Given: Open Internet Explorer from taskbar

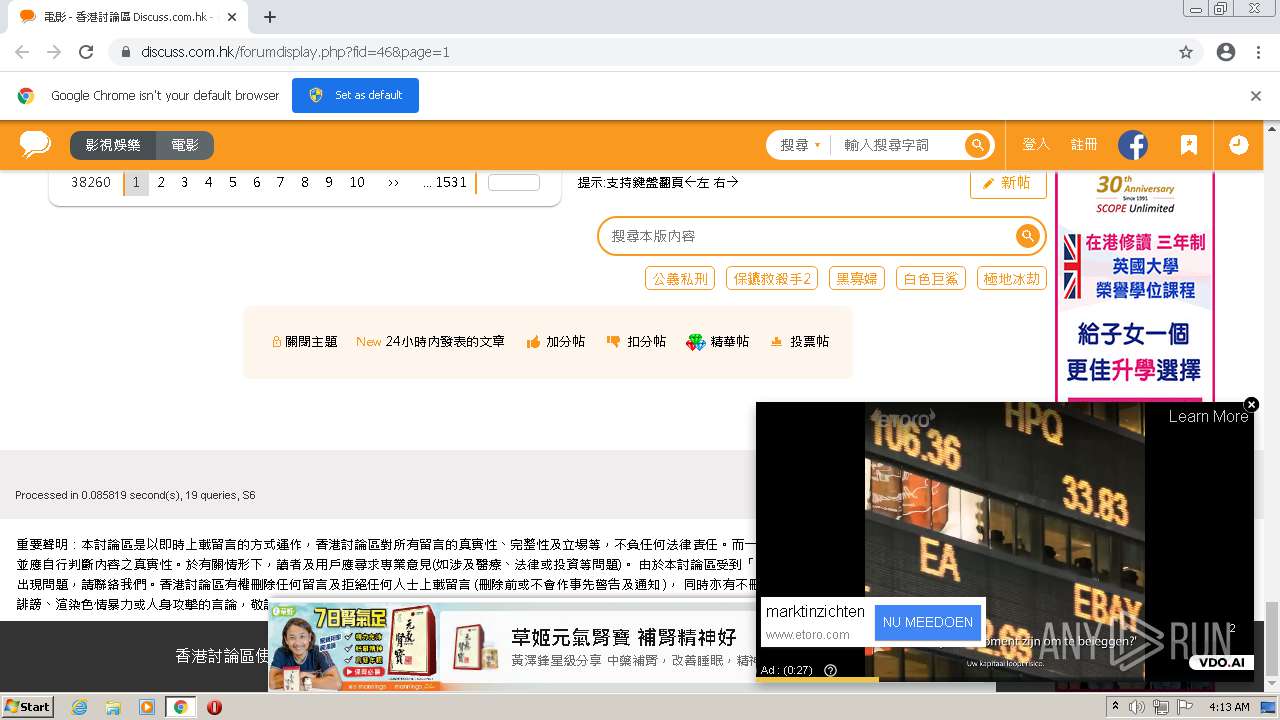Looking at the screenshot, I should point(79,707).
